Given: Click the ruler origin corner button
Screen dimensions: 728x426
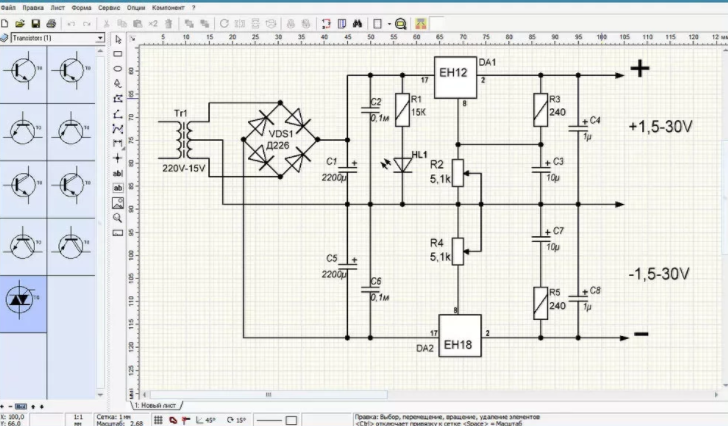Looking at the screenshot, I should coord(132,39).
